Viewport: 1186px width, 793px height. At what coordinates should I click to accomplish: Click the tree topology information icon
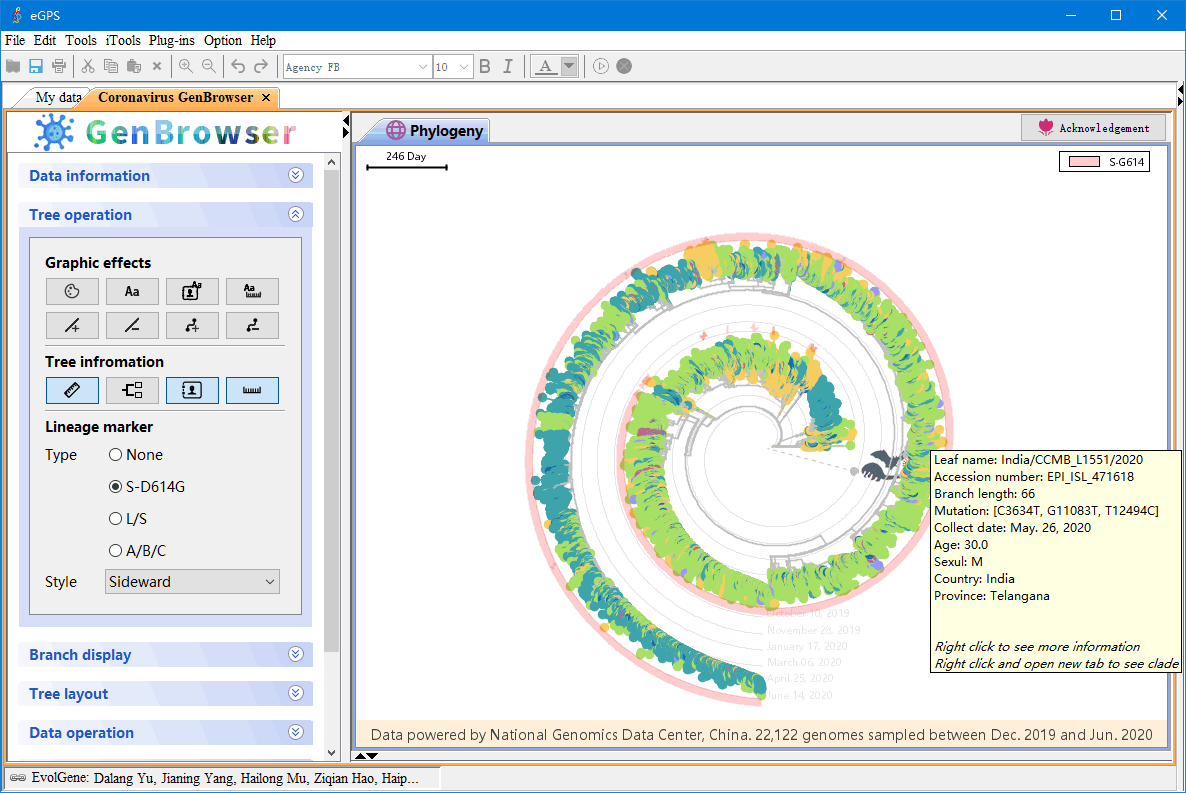click(132, 390)
